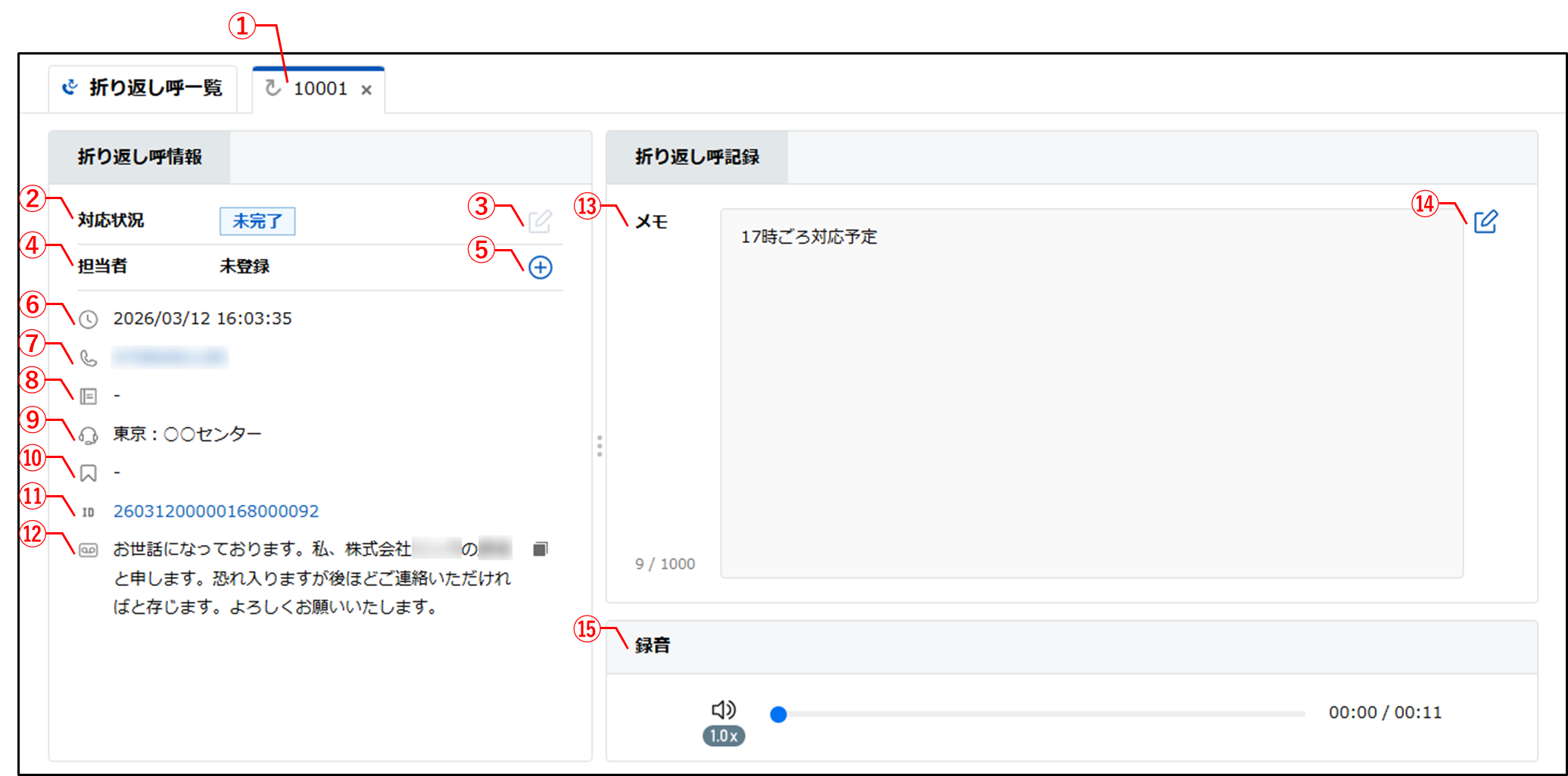Click the vertical panel divider handle

pyautogui.click(x=599, y=446)
